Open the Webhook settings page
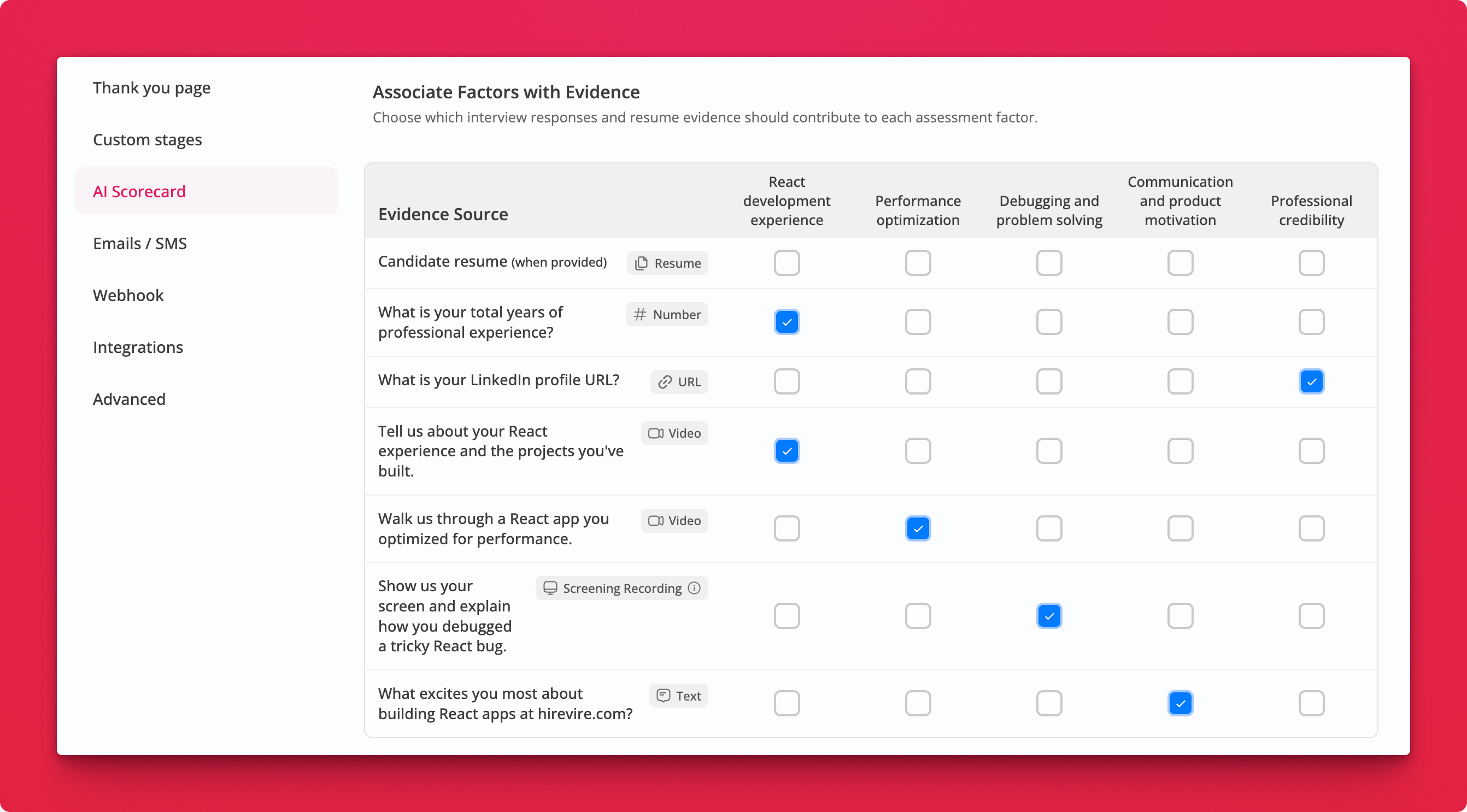 128,296
